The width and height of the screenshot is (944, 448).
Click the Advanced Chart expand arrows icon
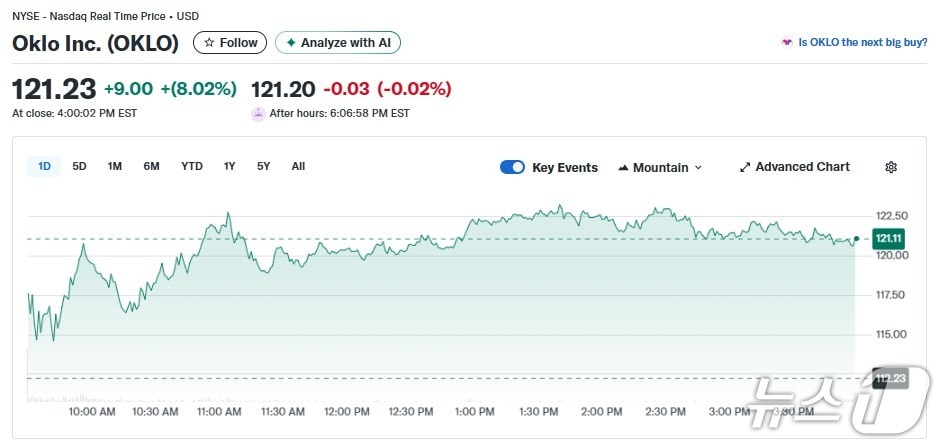click(x=745, y=167)
